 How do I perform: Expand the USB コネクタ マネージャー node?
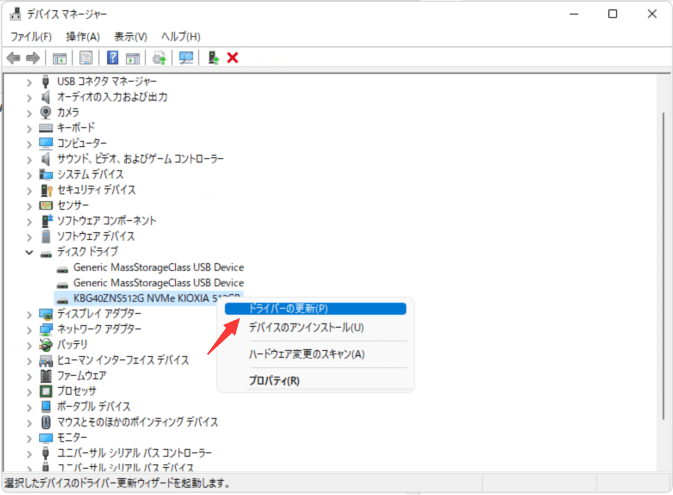pyautogui.click(x=29, y=82)
